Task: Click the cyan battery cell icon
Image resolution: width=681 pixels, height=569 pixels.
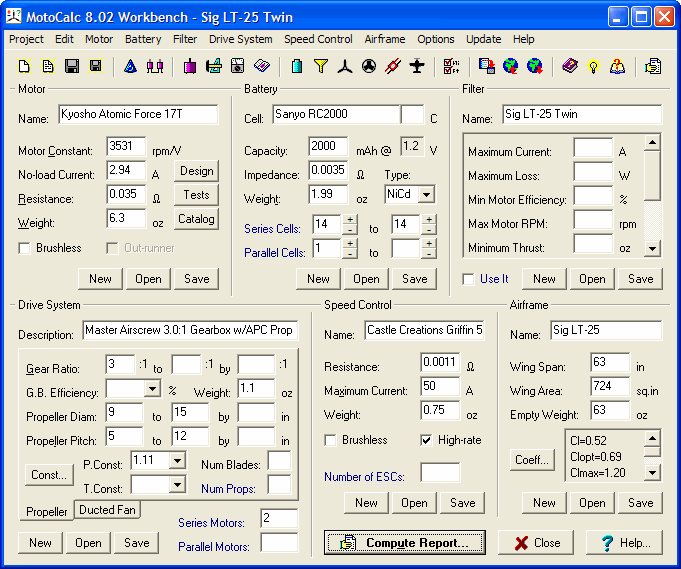Action: pos(297,66)
